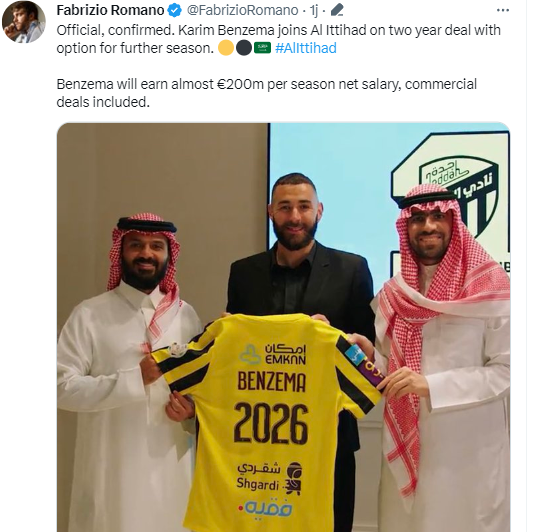Click the Fabrizio Romano display name

pyautogui.click(x=110, y=10)
